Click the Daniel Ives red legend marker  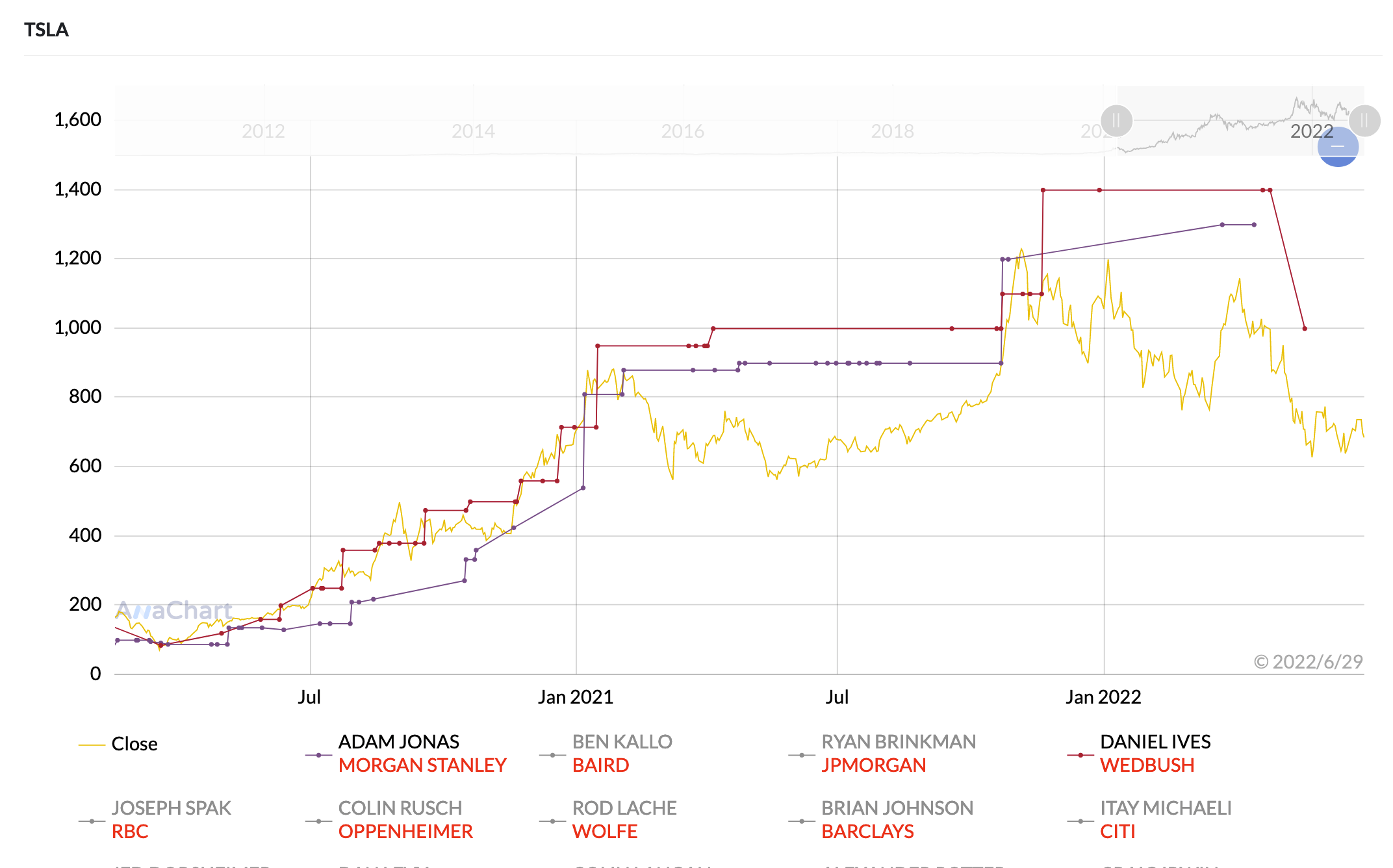pos(1080,755)
